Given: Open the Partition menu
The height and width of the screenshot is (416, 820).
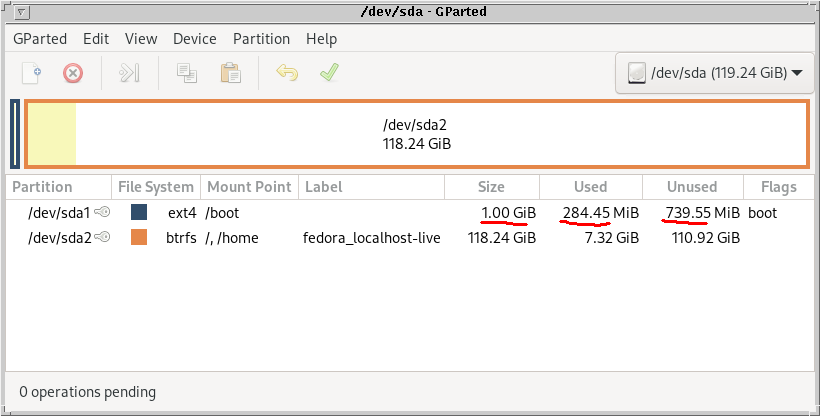Looking at the screenshot, I should point(261,39).
